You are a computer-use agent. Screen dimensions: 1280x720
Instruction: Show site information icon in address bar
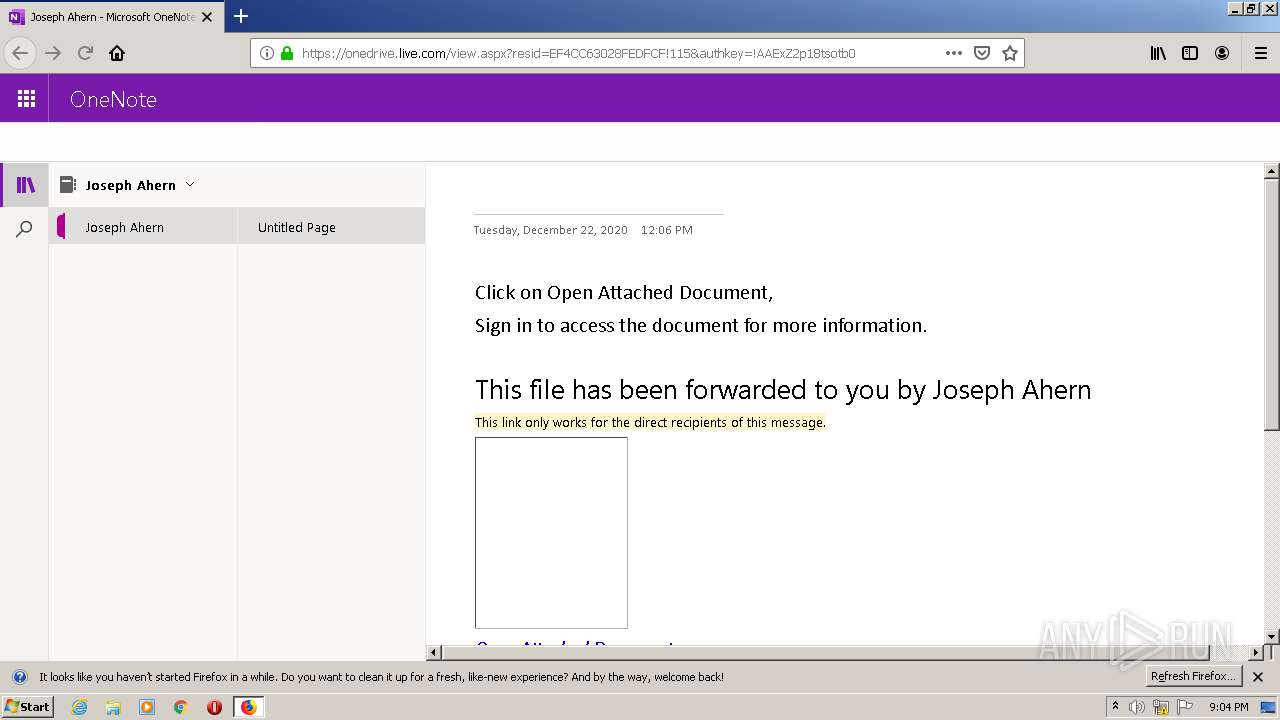coord(267,53)
